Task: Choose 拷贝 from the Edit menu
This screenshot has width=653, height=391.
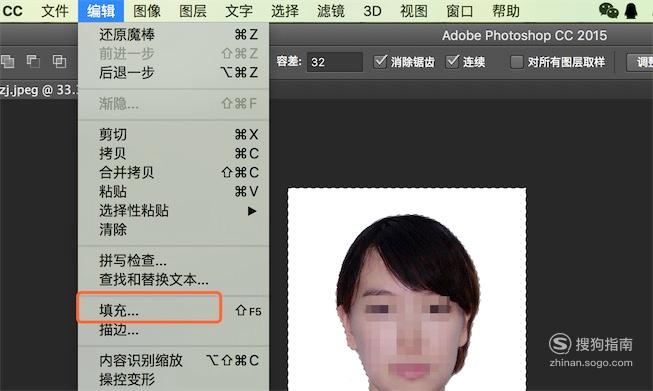Action: 173,154
